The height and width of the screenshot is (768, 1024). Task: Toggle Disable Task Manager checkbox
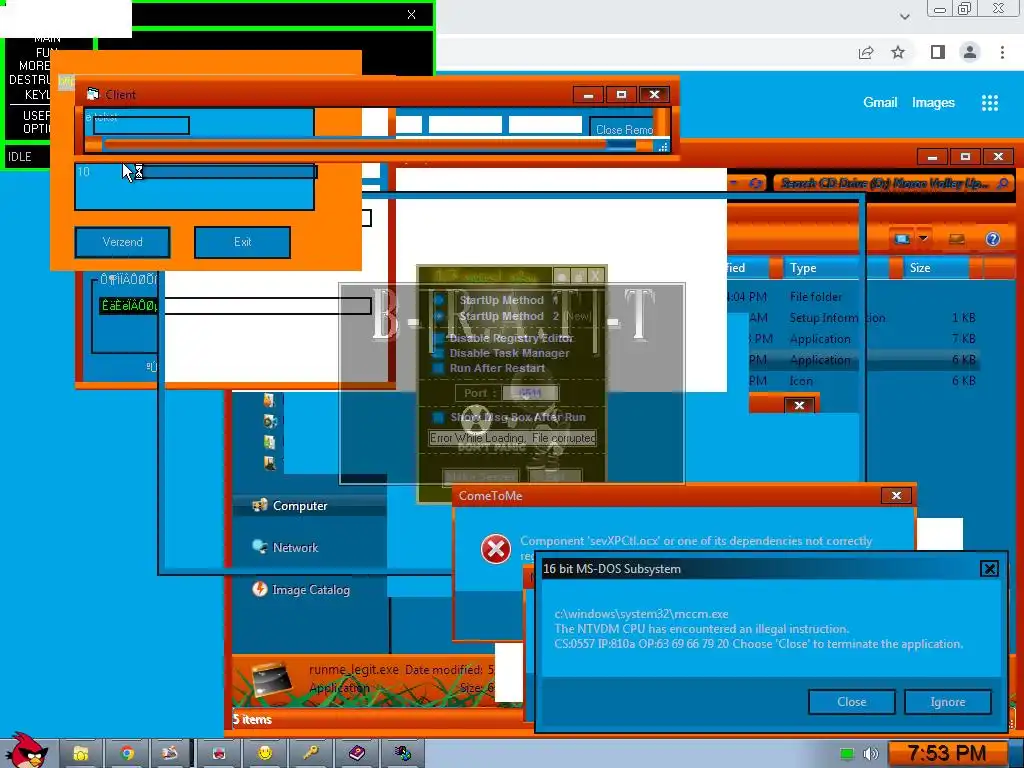tap(439, 353)
